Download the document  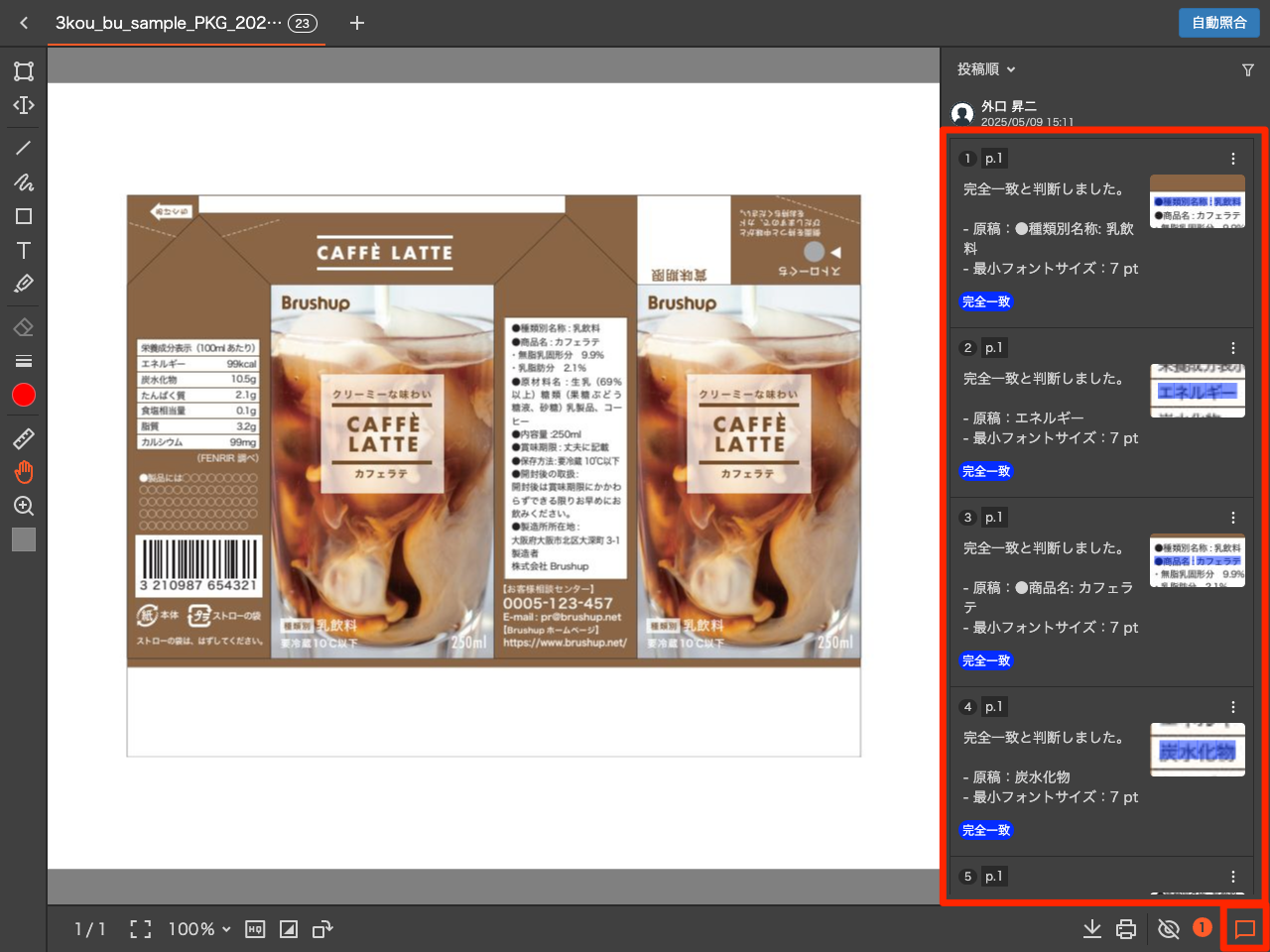pos(1092,929)
